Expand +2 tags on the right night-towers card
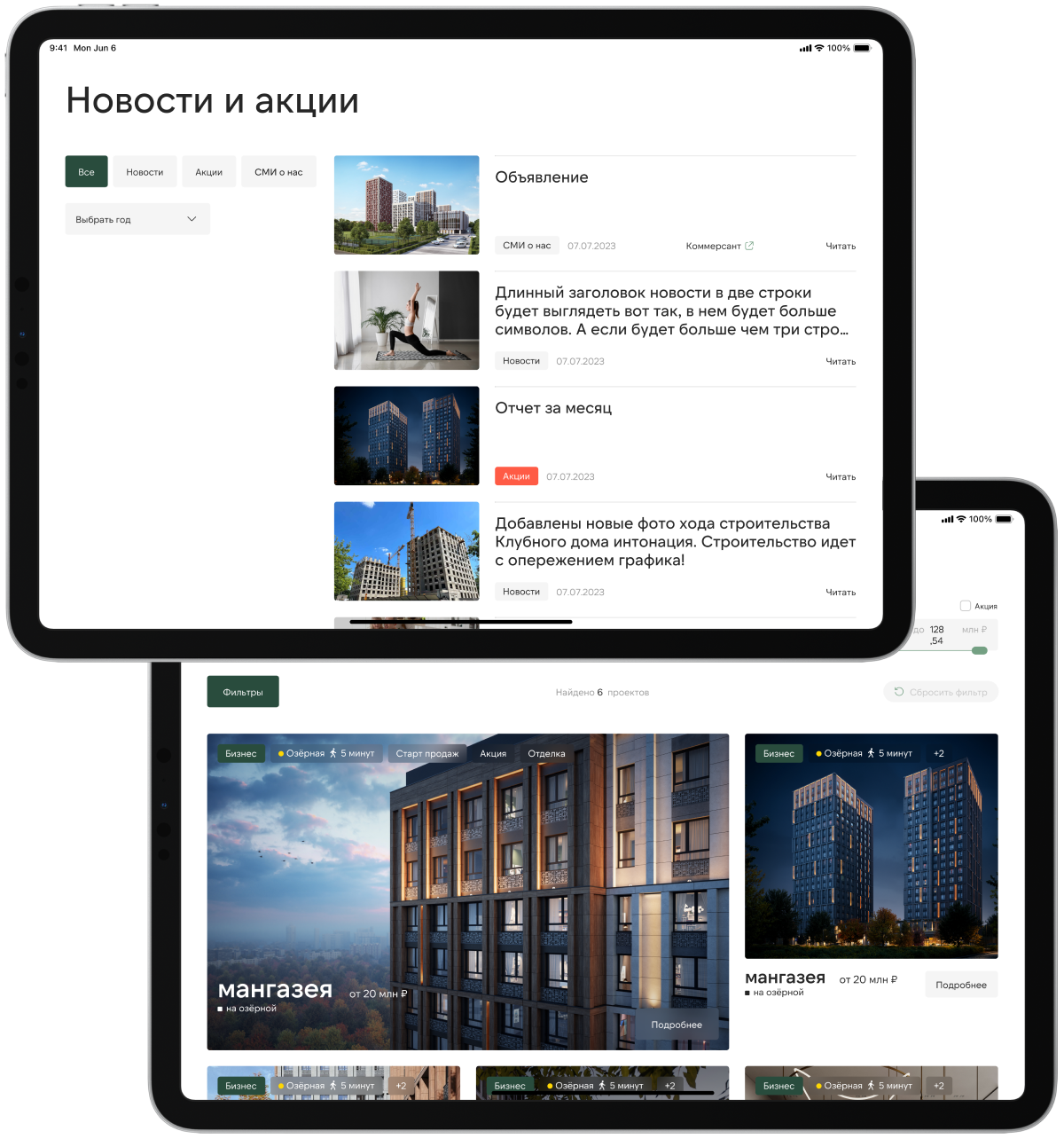1064x1139 pixels. [939, 753]
